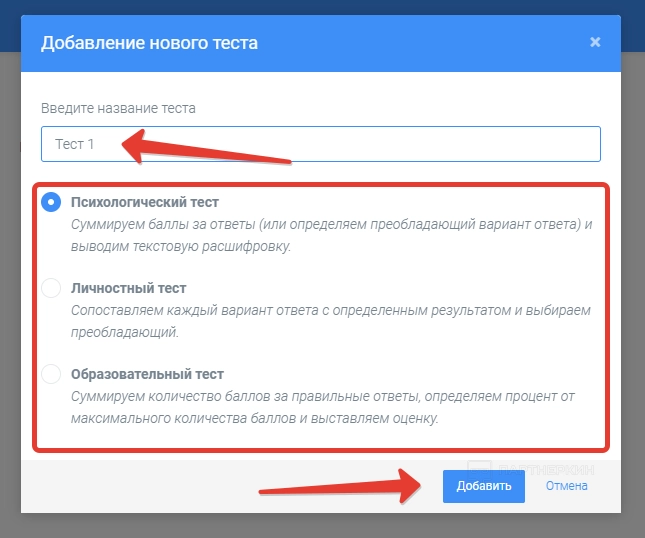Click the Партнеркин watermark logo icon
Screen dimensions: 645x538
pos(480,466)
